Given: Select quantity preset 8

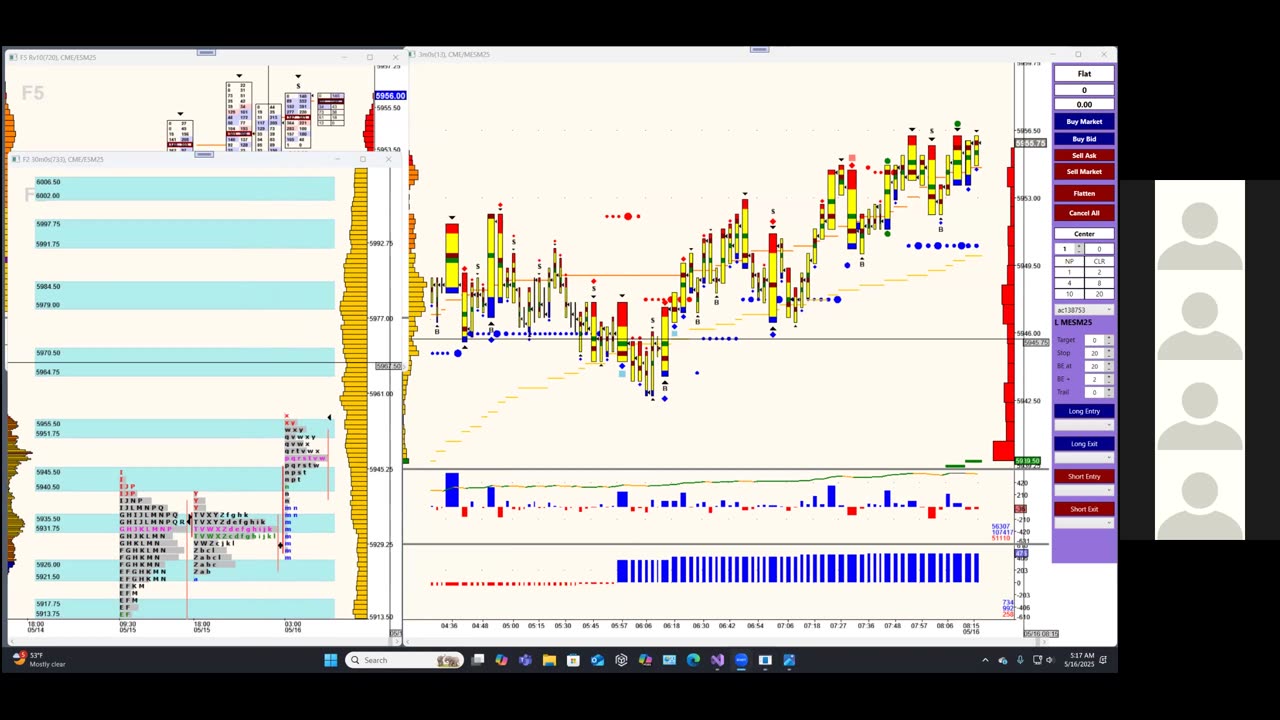Looking at the screenshot, I should [1099, 283].
